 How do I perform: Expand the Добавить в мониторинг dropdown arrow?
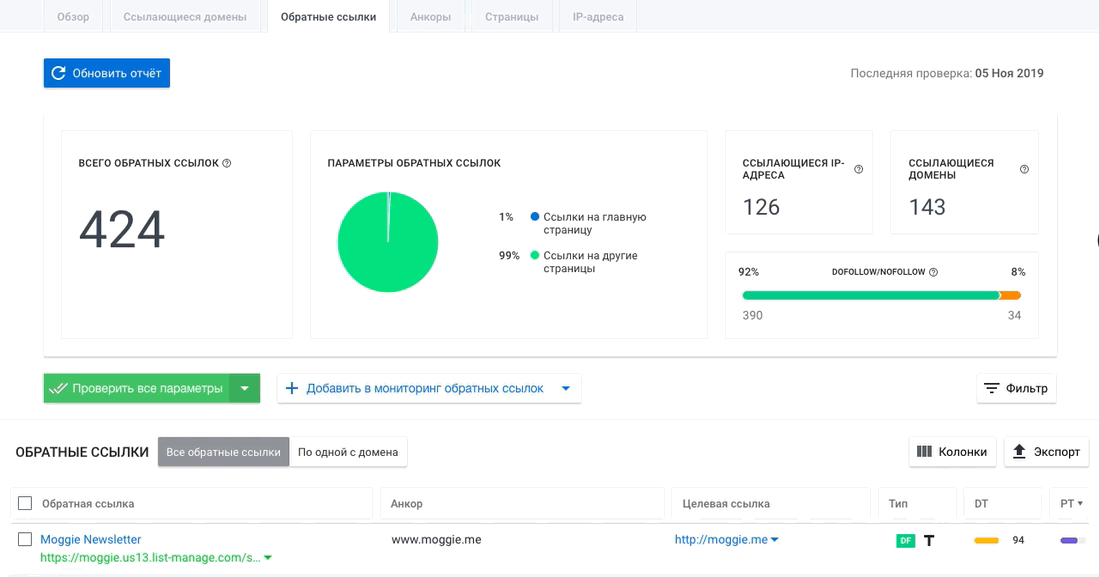(566, 388)
